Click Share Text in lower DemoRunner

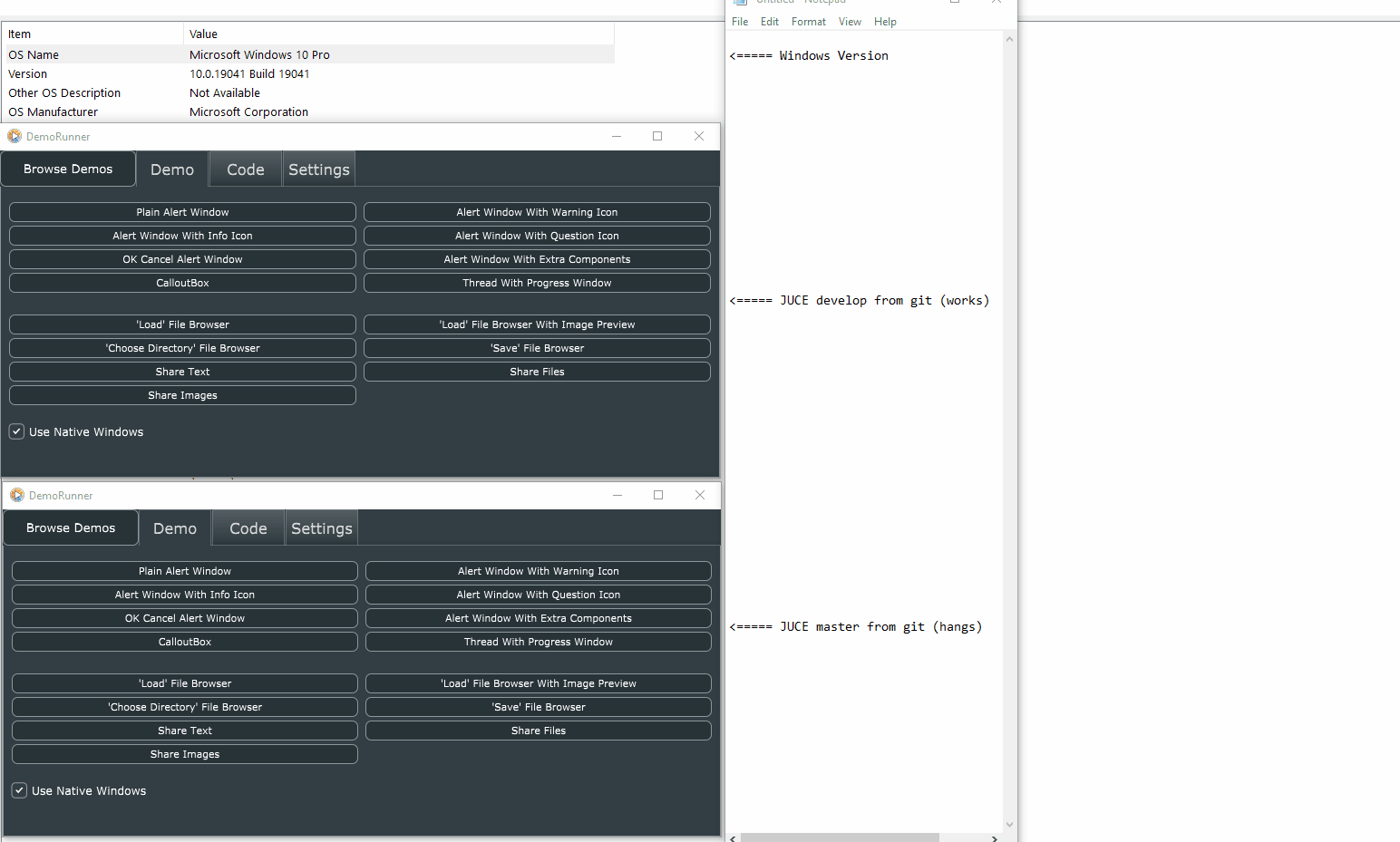[185, 731]
